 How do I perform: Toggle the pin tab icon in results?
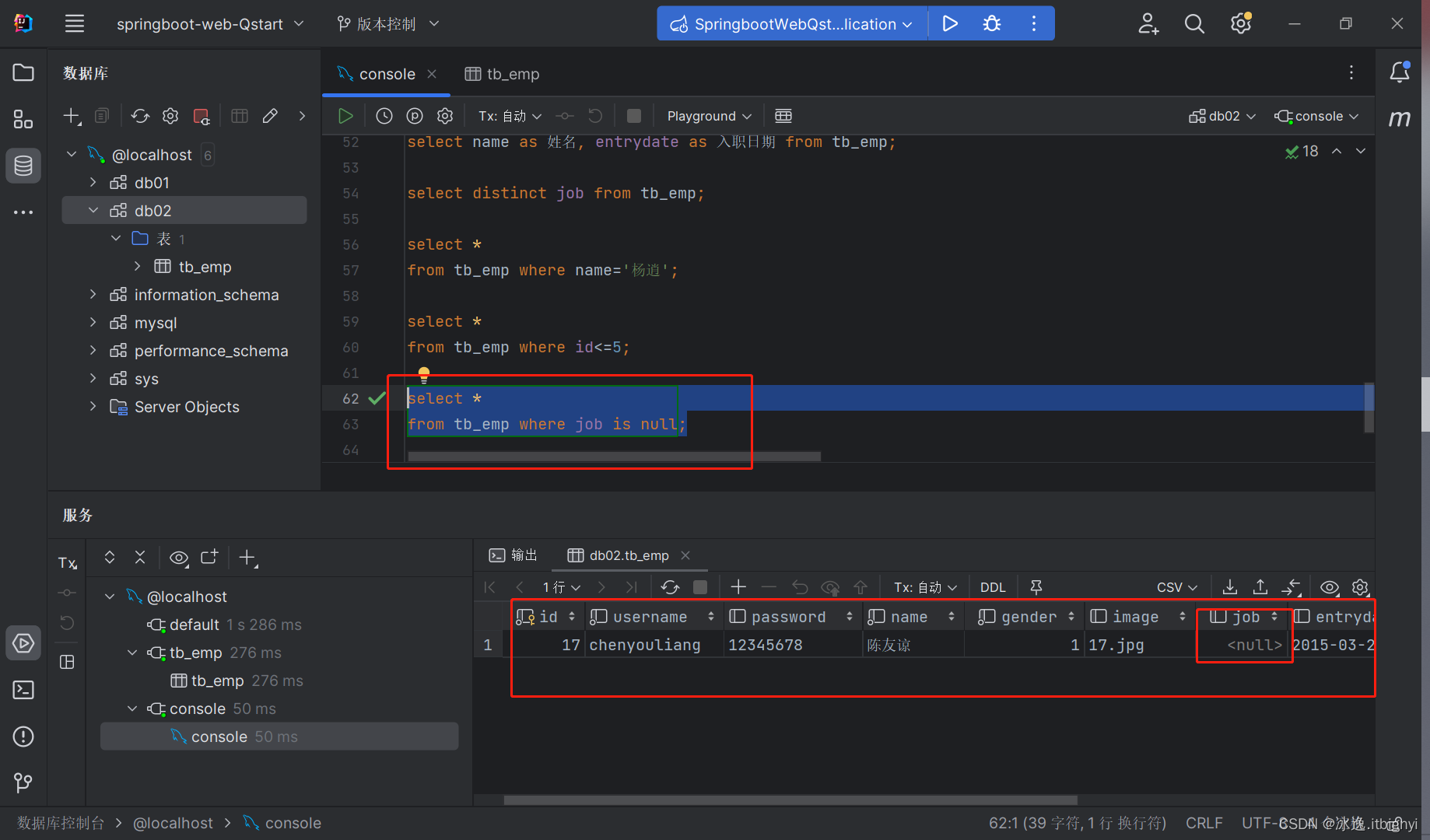click(x=1036, y=587)
